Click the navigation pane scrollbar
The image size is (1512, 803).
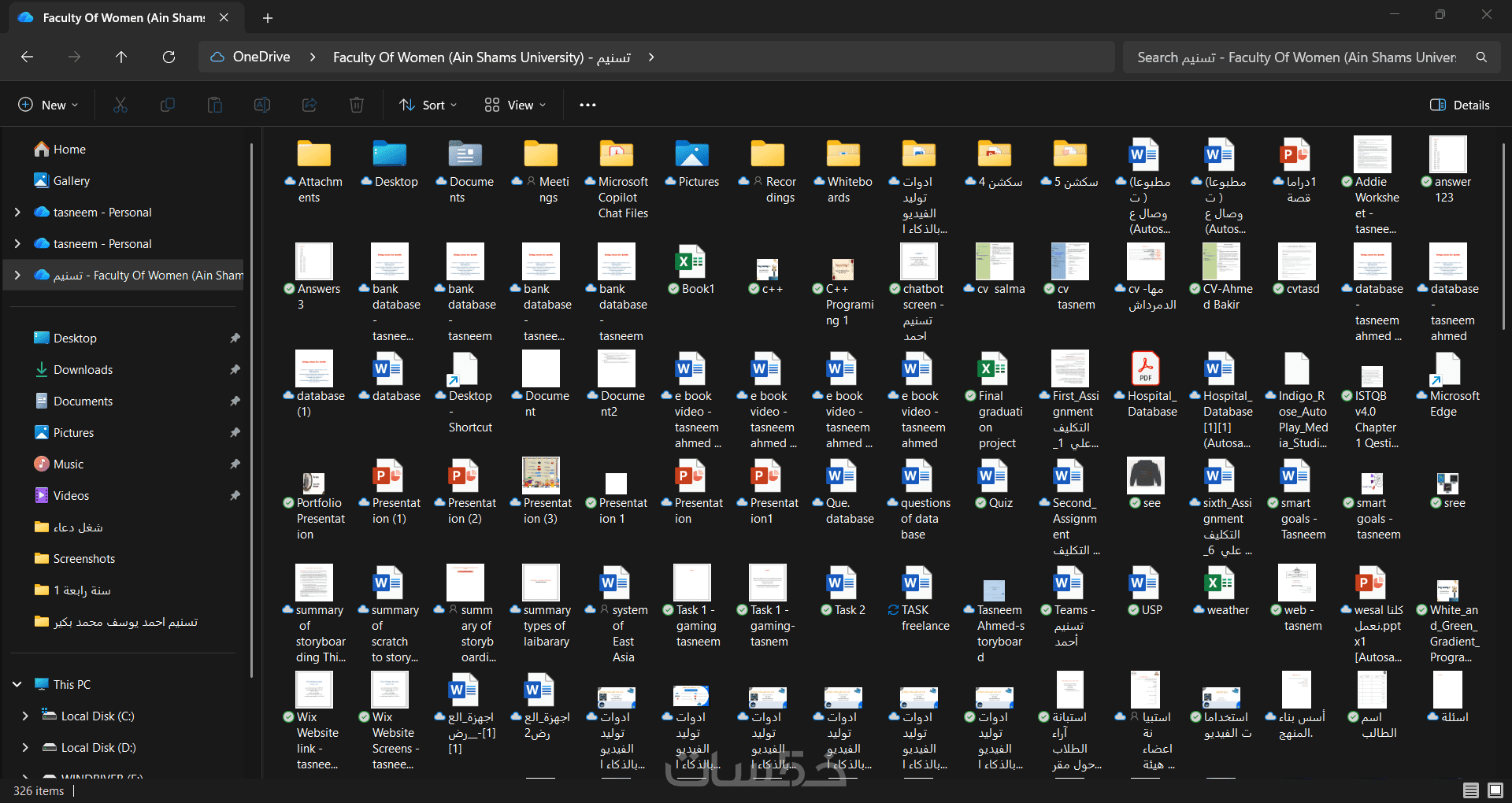point(252,409)
